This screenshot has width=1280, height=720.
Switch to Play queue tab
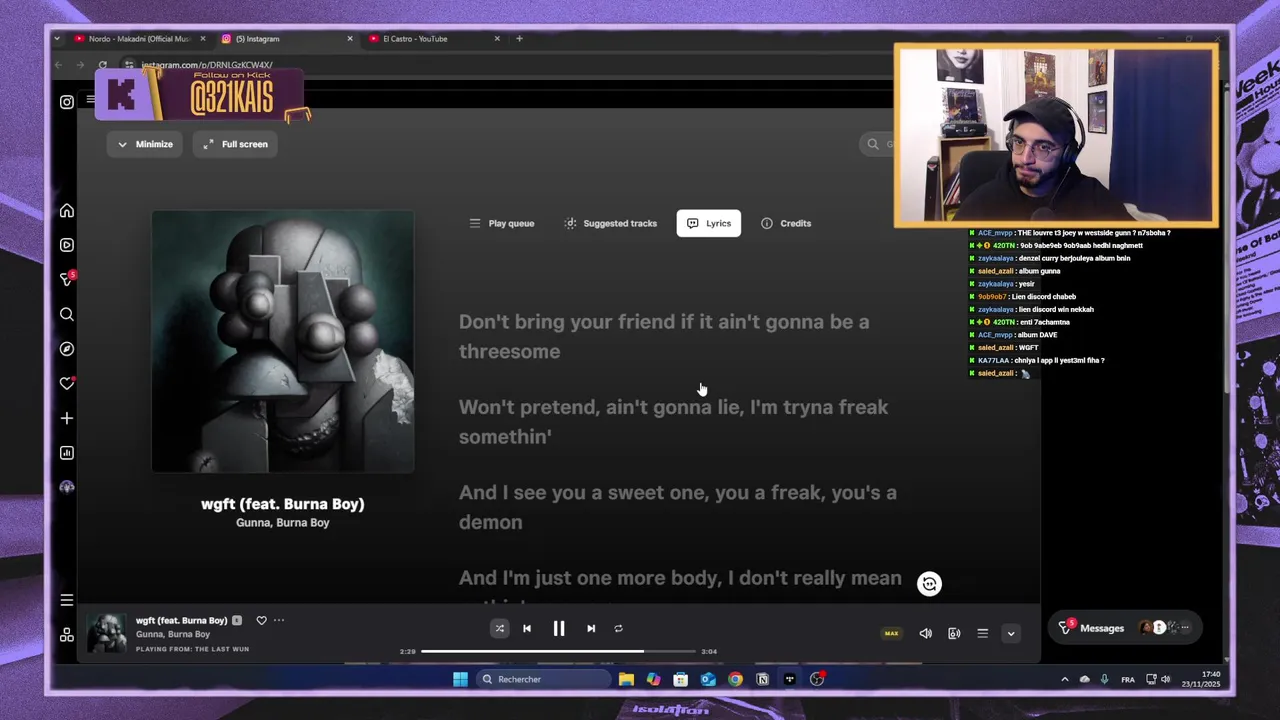tap(502, 223)
